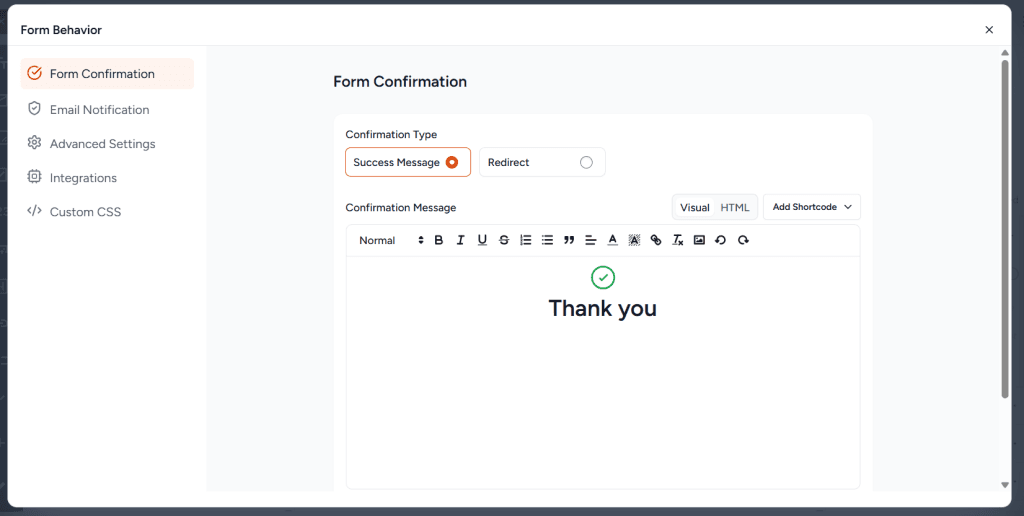Screen dimensions: 1024x516
Task: Choose the Redirect confirmation type
Action: tap(586, 162)
